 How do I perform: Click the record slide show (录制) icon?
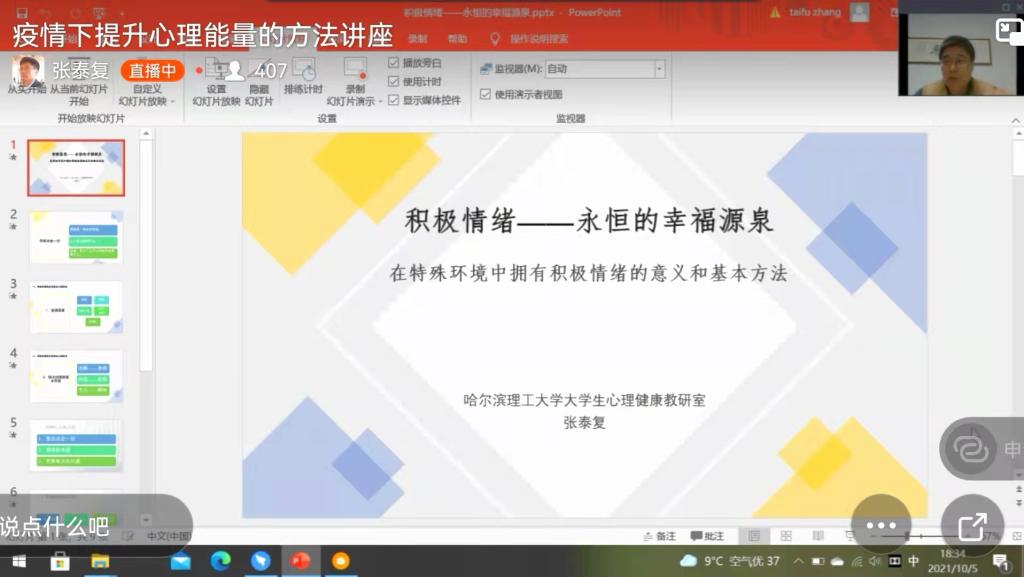355,70
